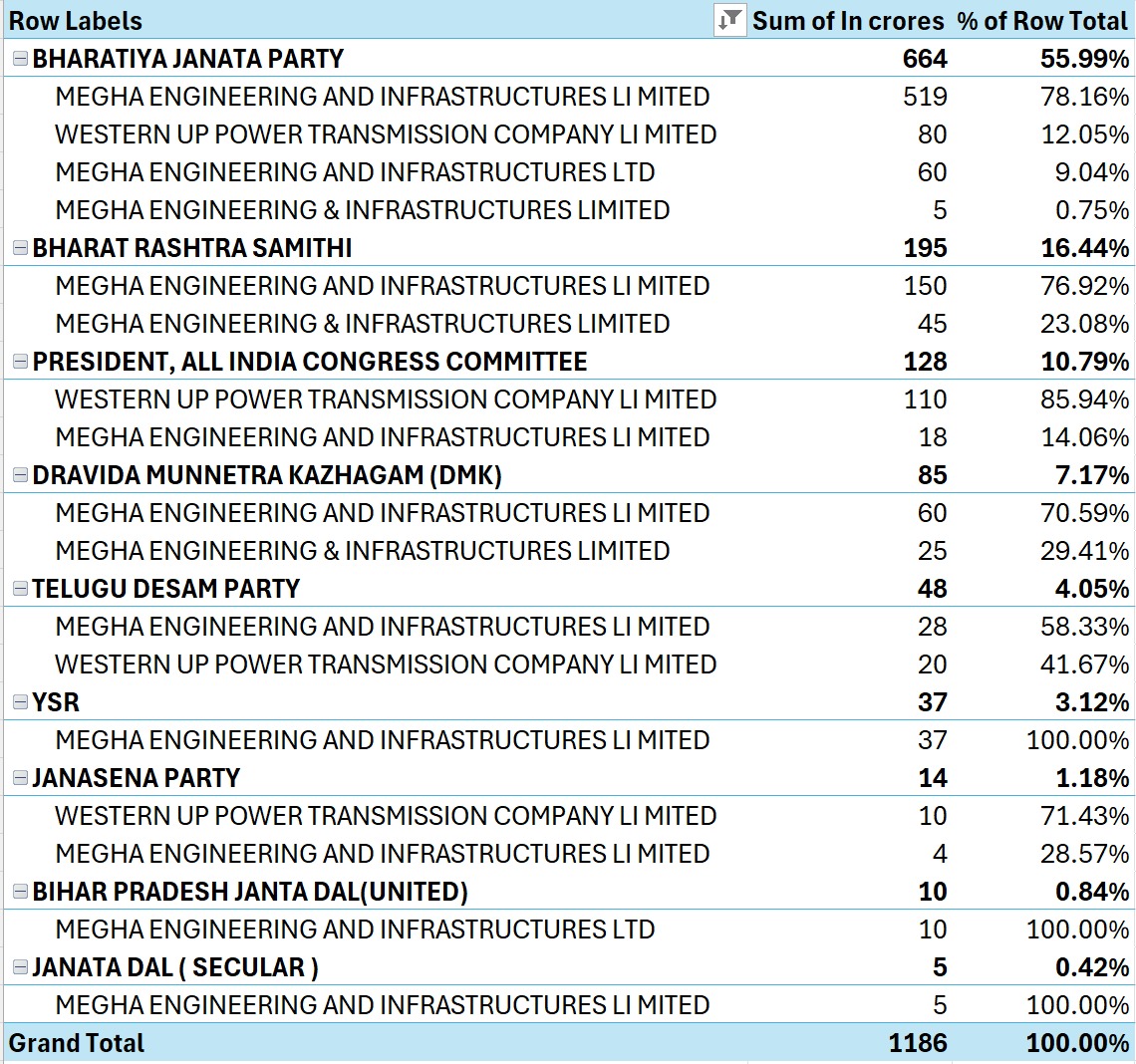Screen dimensions: 1136x1064
Task: Select the 16.44% cell
Action: point(1084,248)
